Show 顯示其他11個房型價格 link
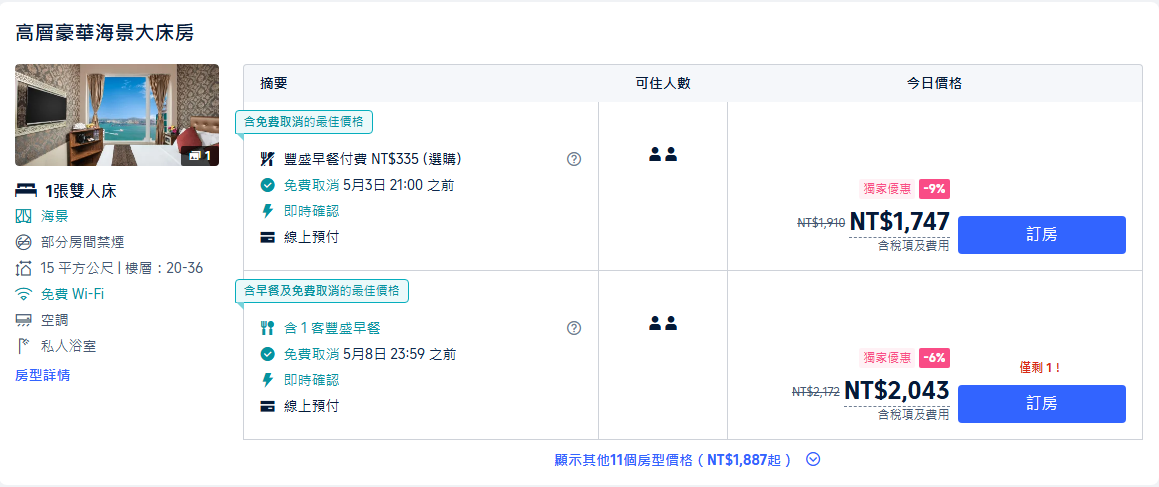The width and height of the screenshot is (1159, 487). click(x=673, y=460)
